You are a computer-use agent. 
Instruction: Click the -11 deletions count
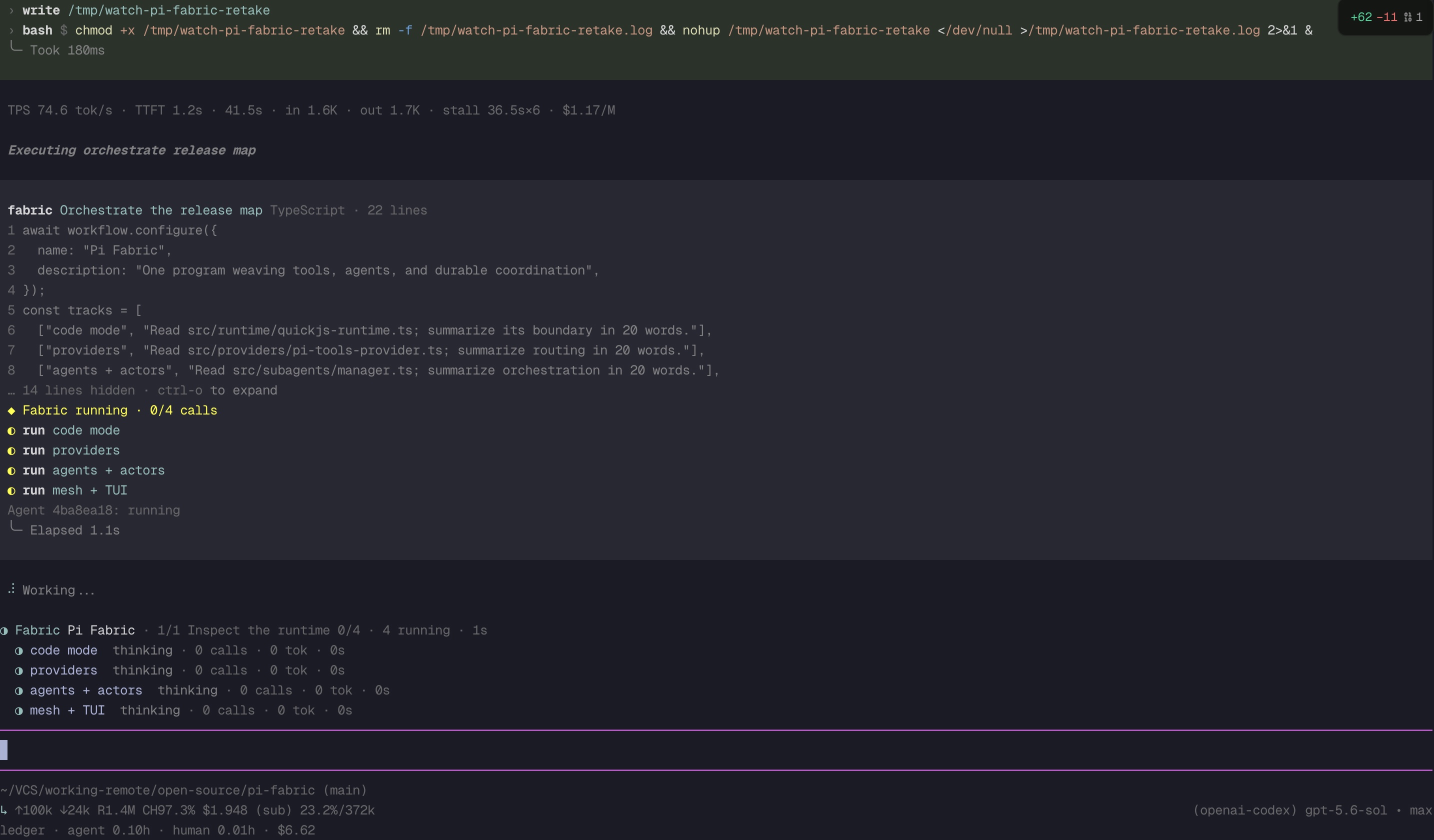click(x=1387, y=17)
